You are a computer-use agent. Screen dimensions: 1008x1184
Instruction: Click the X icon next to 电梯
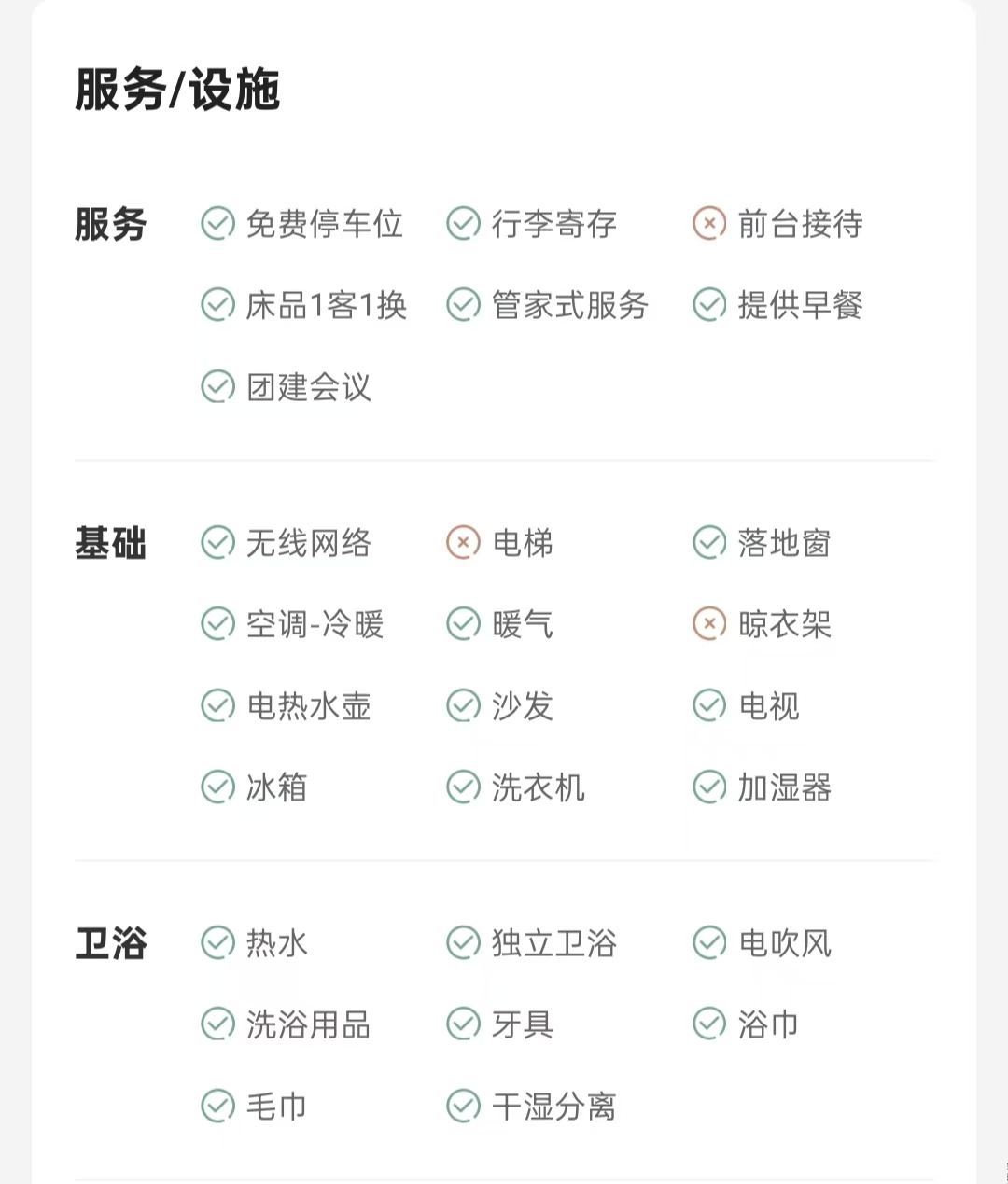click(463, 542)
